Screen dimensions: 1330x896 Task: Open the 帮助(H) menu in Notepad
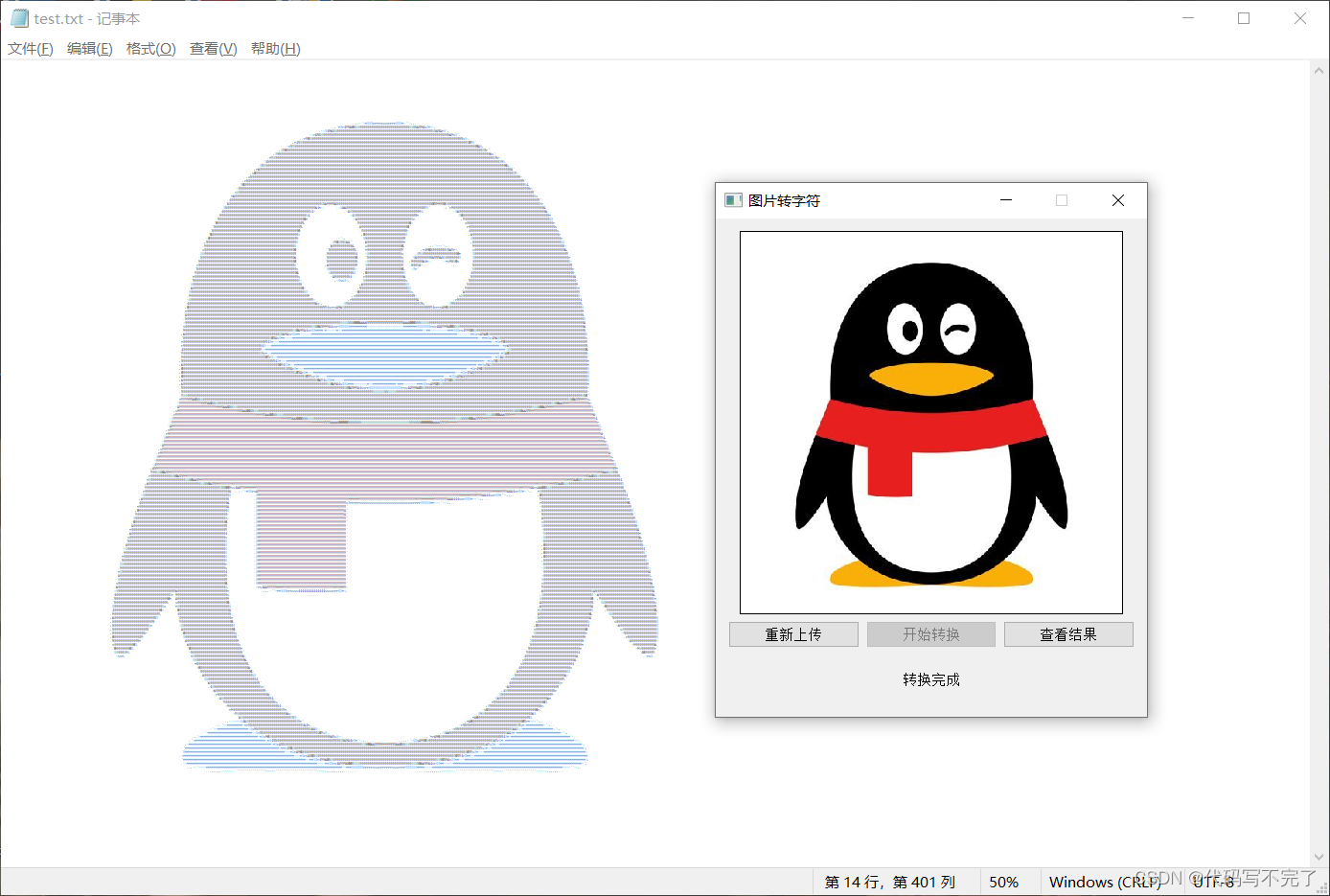(x=276, y=49)
